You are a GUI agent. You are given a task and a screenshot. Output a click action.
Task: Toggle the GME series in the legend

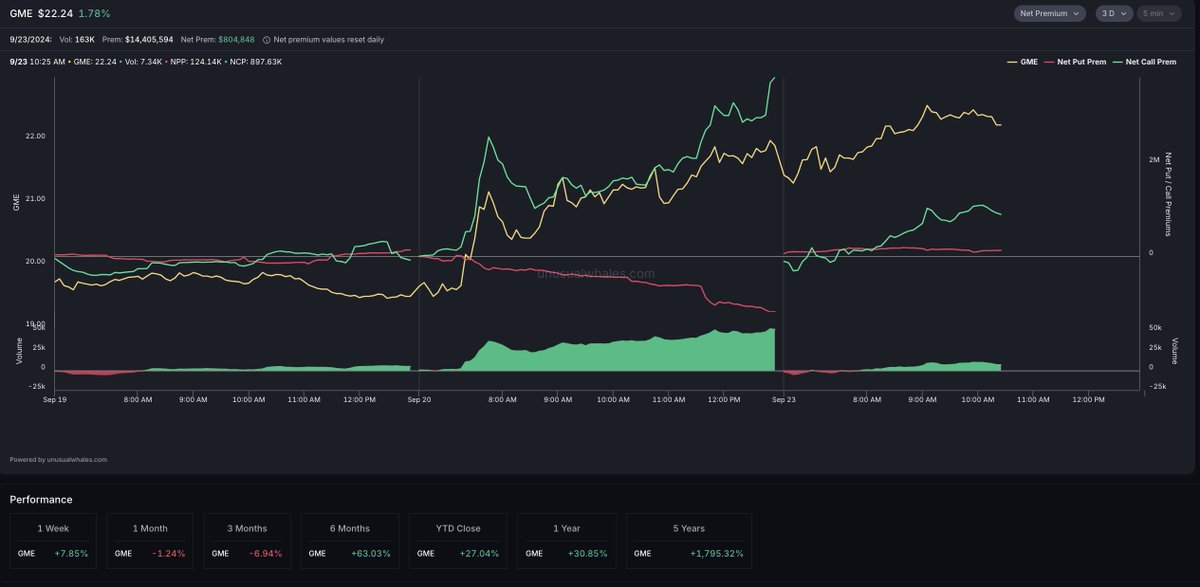click(1021, 62)
